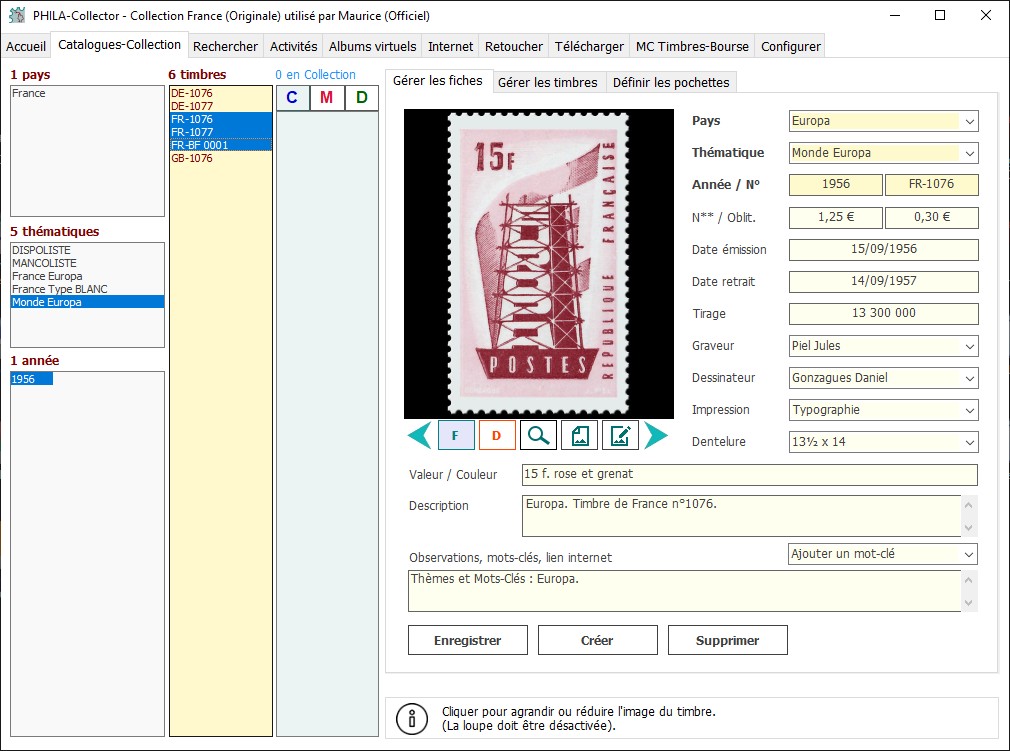
Task: Select Monde Europa in the thématiques list
Action: point(87,302)
